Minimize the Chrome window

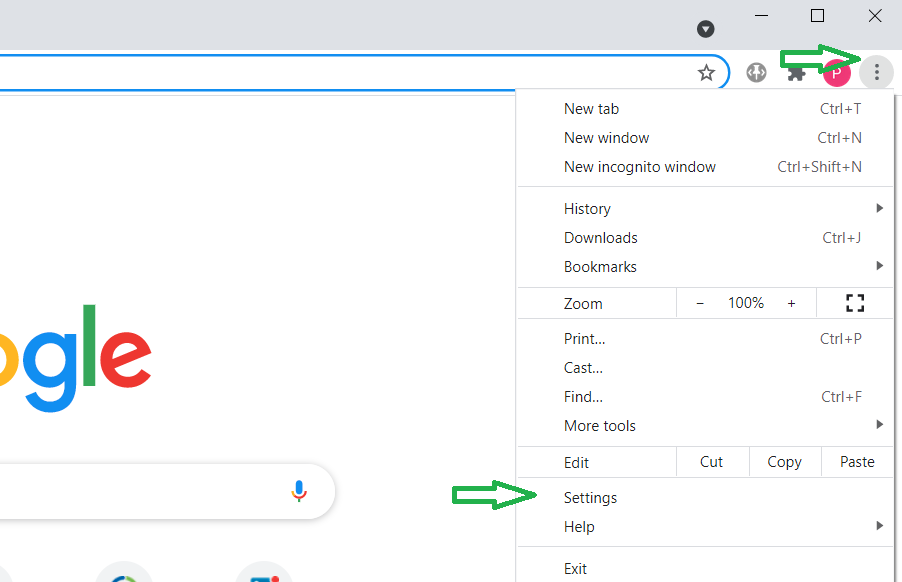click(761, 16)
